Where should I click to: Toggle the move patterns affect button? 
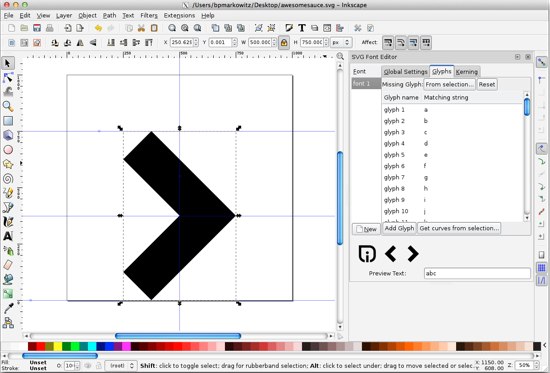[x=426, y=42]
